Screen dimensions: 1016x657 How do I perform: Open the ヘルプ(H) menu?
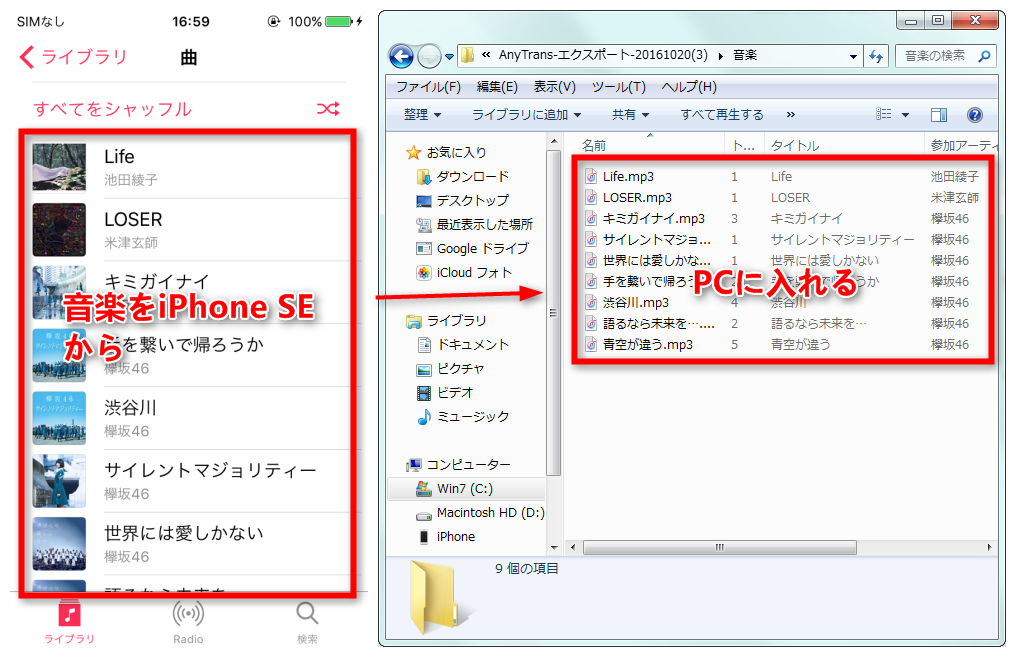click(x=689, y=86)
